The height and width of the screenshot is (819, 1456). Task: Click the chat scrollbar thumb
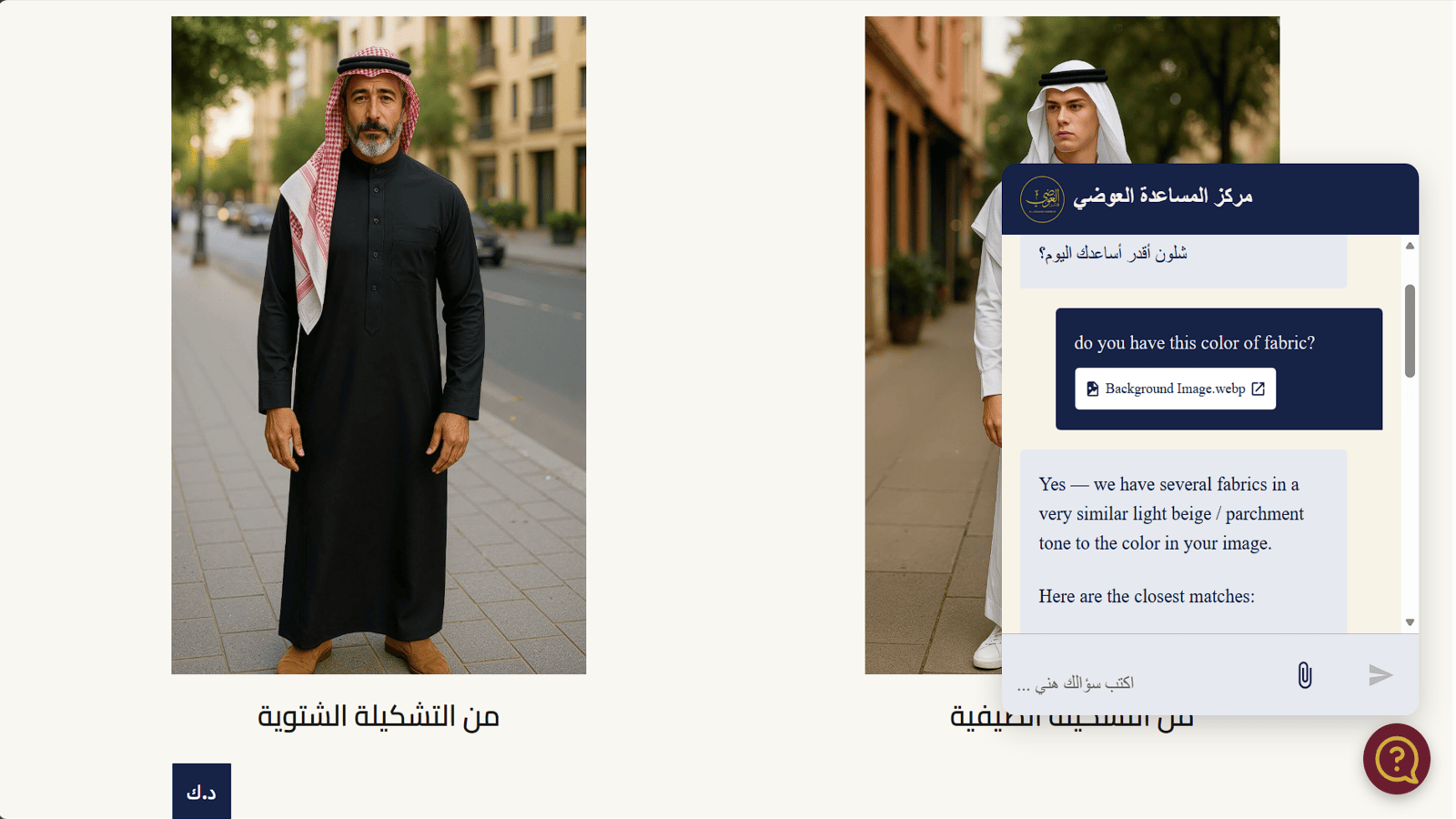point(1410,330)
